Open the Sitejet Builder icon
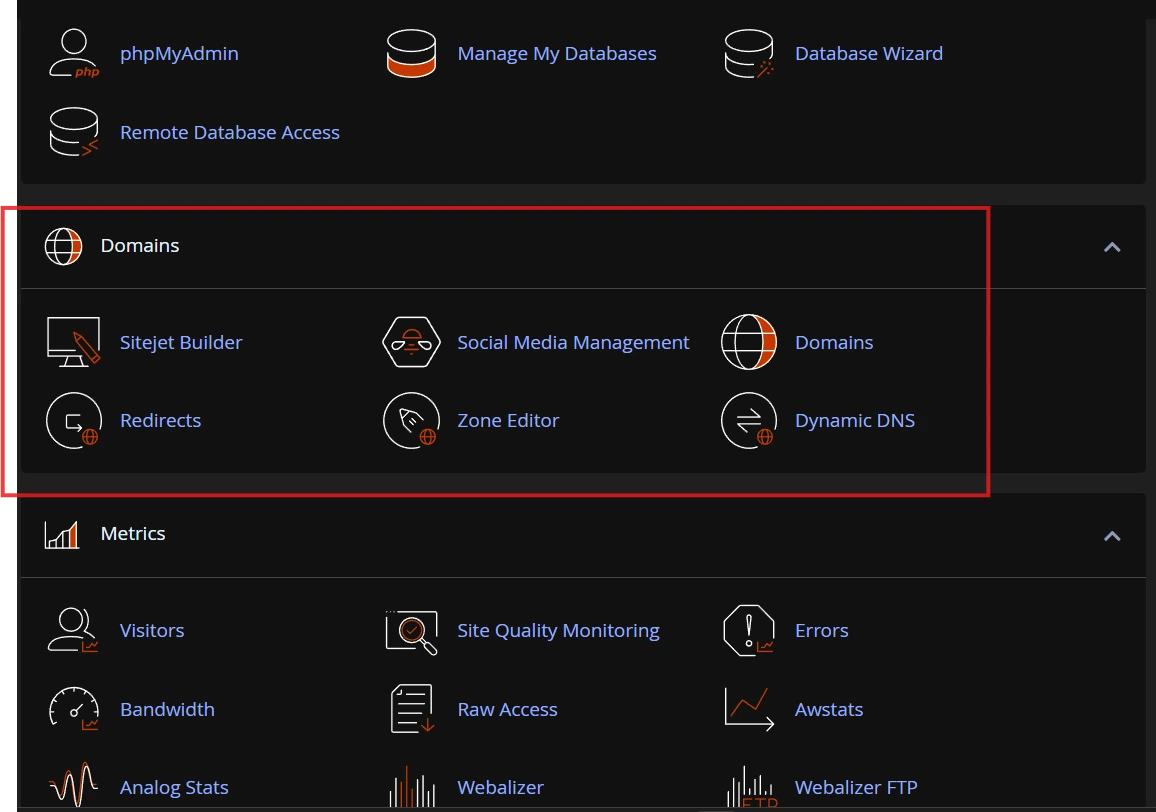Viewport: 1156px width, 812px height. click(x=74, y=341)
